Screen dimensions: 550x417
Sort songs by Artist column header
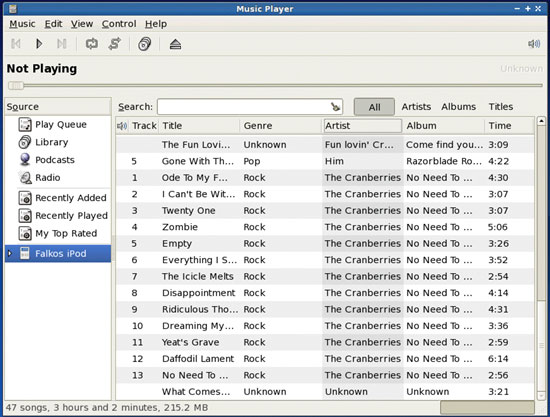click(362, 126)
